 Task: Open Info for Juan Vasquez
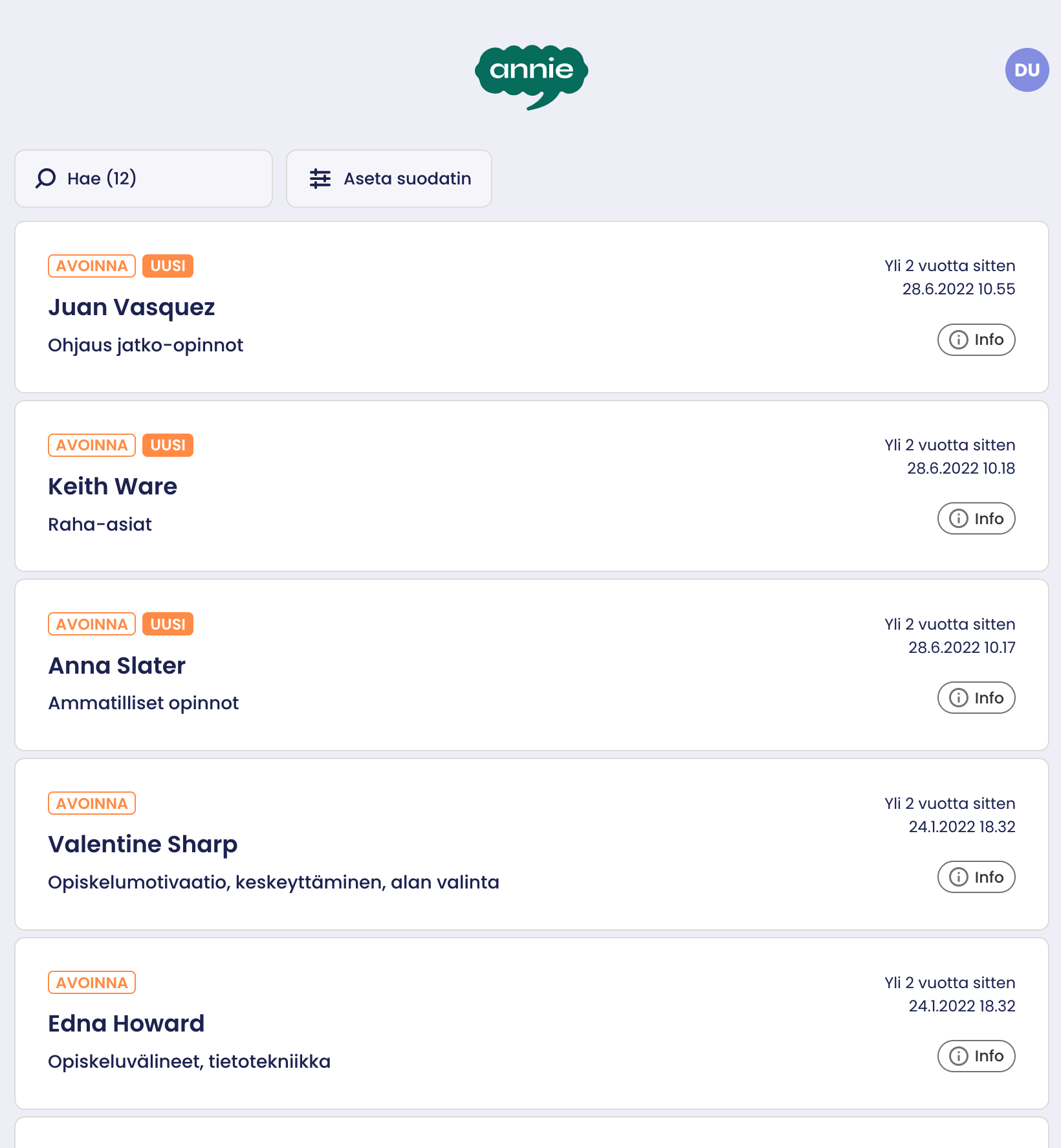coord(976,340)
